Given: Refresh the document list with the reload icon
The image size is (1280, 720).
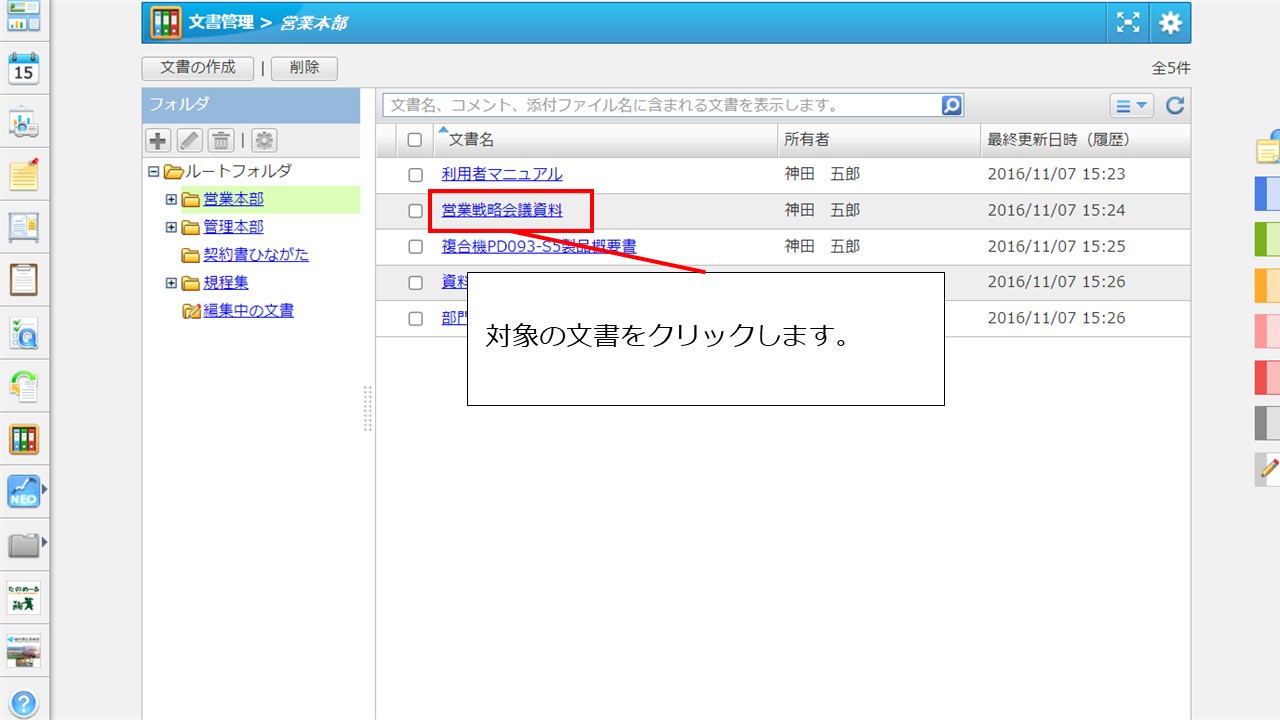Looking at the screenshot, I should tap(1176, 104).
